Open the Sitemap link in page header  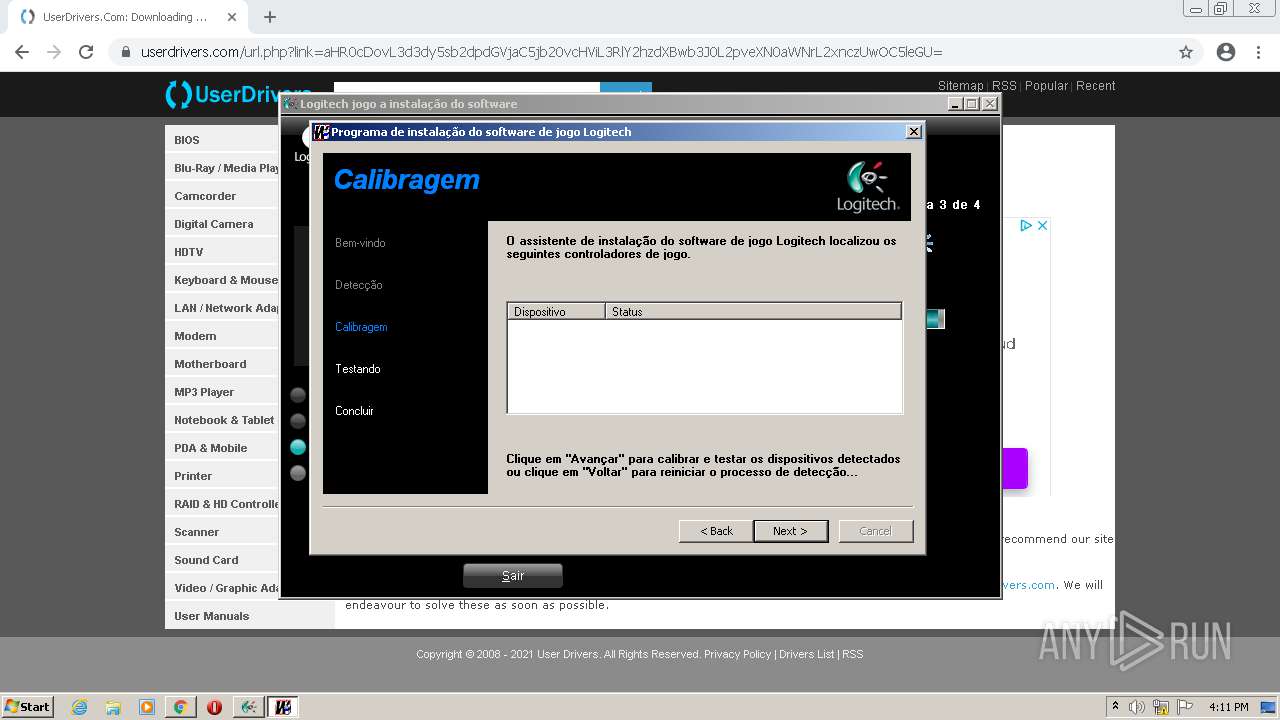[x=961, y=86]
